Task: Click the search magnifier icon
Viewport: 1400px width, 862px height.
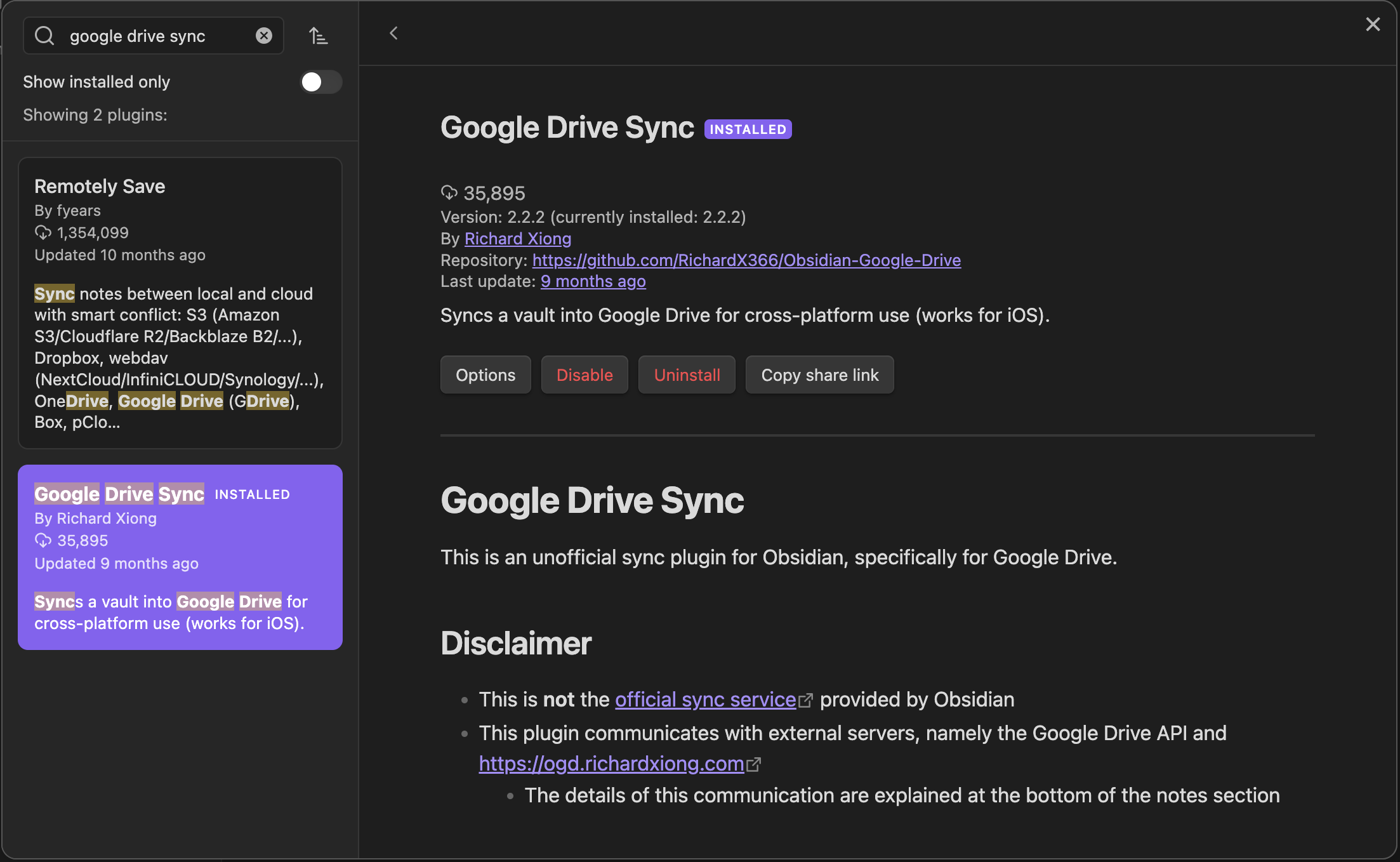Action: [x=44, y=36]
